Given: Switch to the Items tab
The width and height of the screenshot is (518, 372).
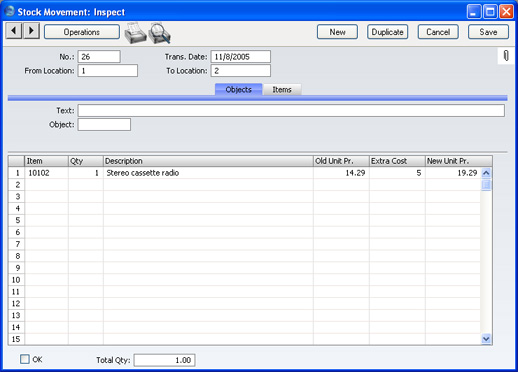Looking at the screenshot, I should point(282,89).
